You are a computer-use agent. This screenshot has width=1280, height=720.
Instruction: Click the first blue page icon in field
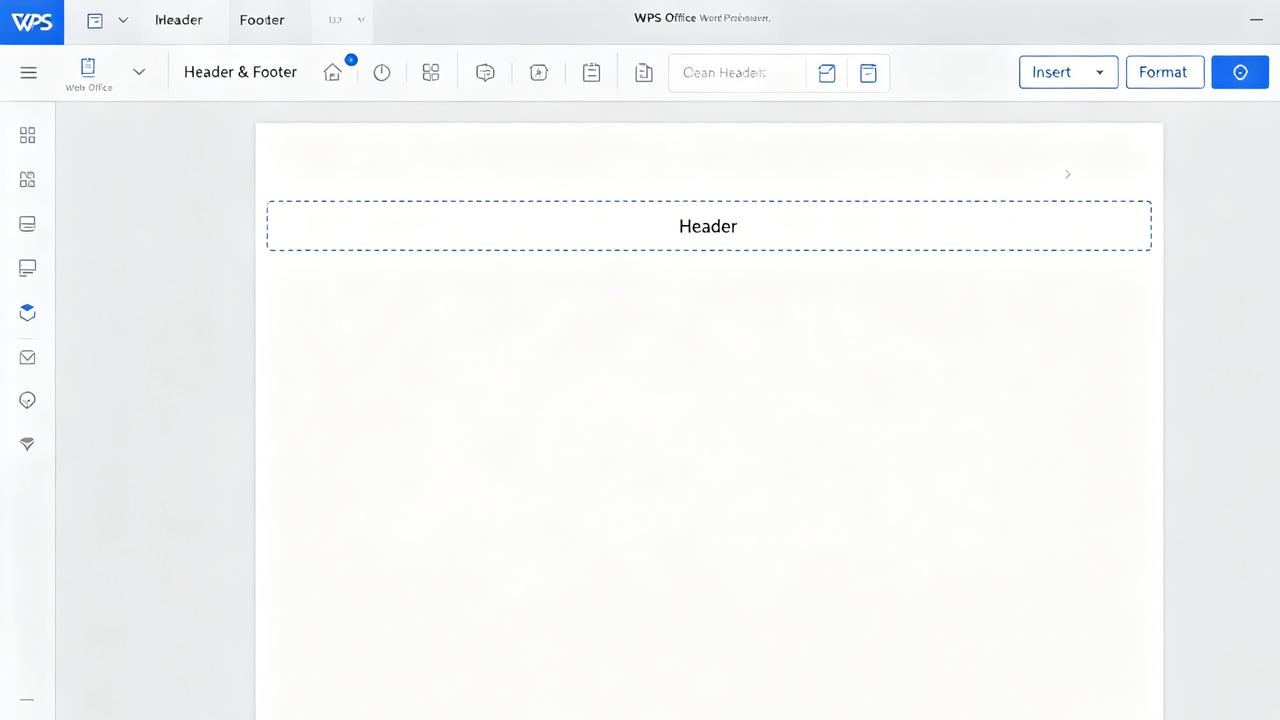(827, 73)
